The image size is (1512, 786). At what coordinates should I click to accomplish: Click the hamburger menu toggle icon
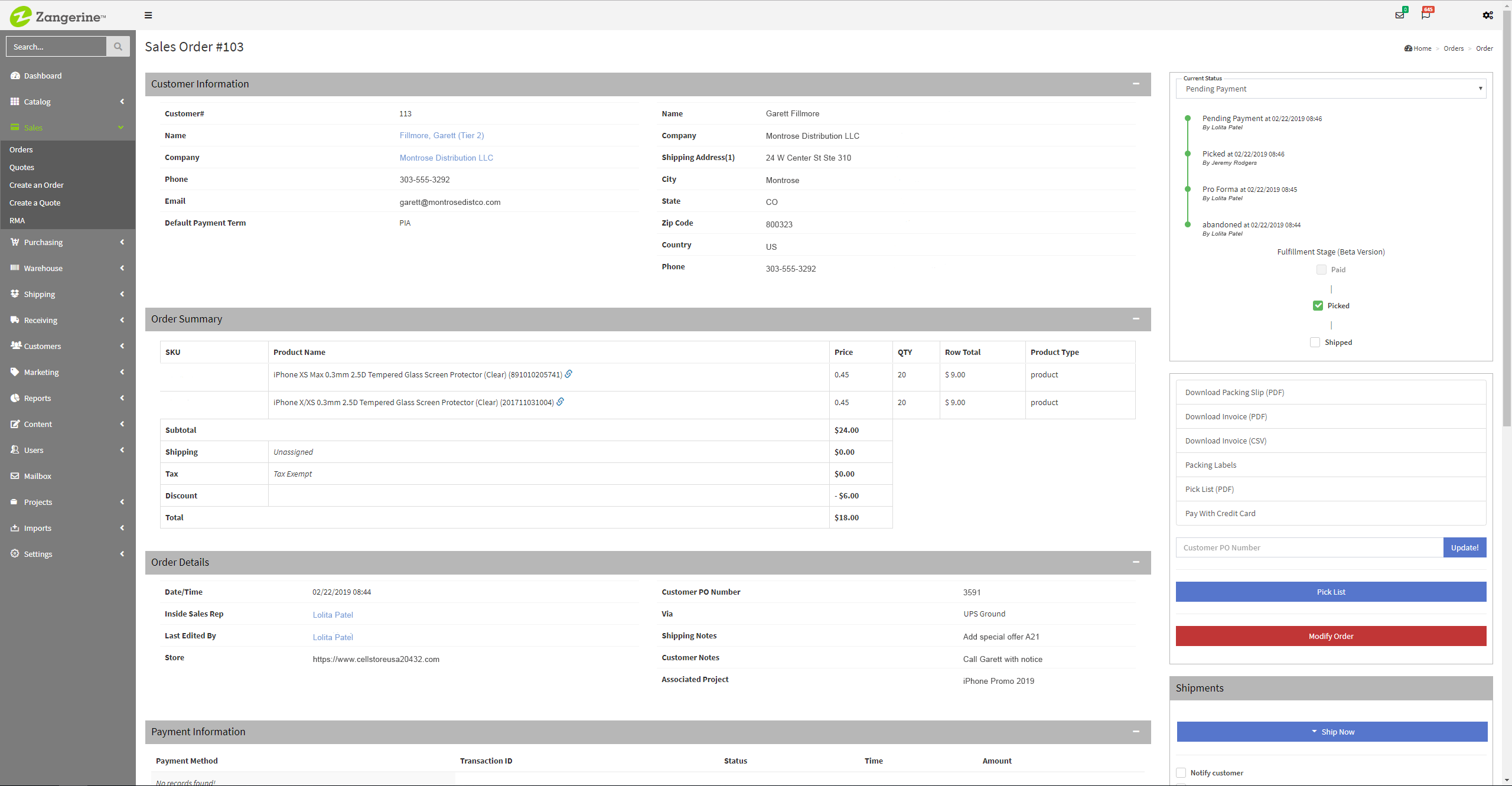[148, 15]
